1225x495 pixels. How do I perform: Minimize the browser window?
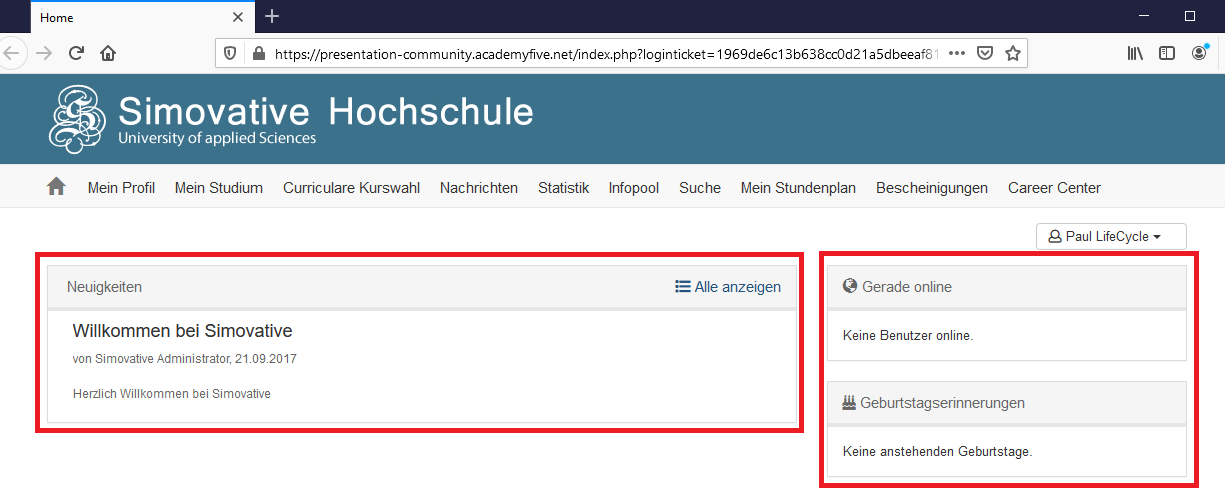tap(1144, 16)
